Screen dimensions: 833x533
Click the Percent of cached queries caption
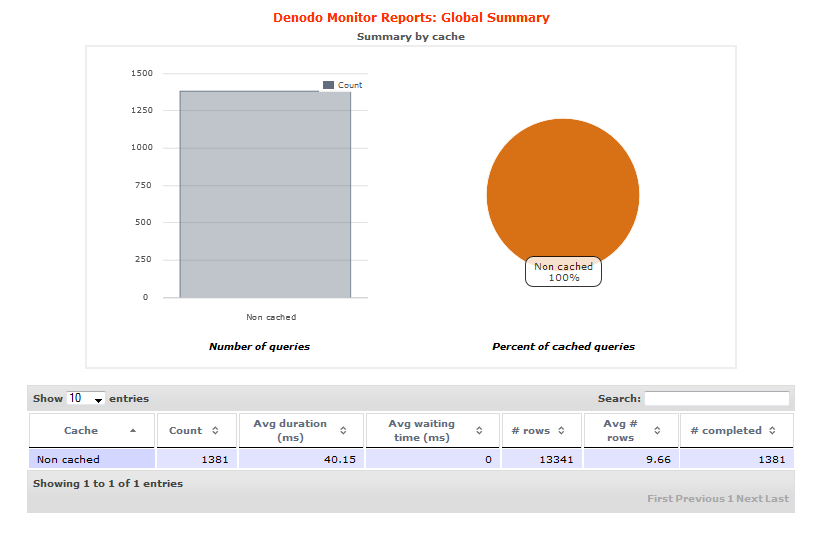pyautogui.click(x=563, y=346)
